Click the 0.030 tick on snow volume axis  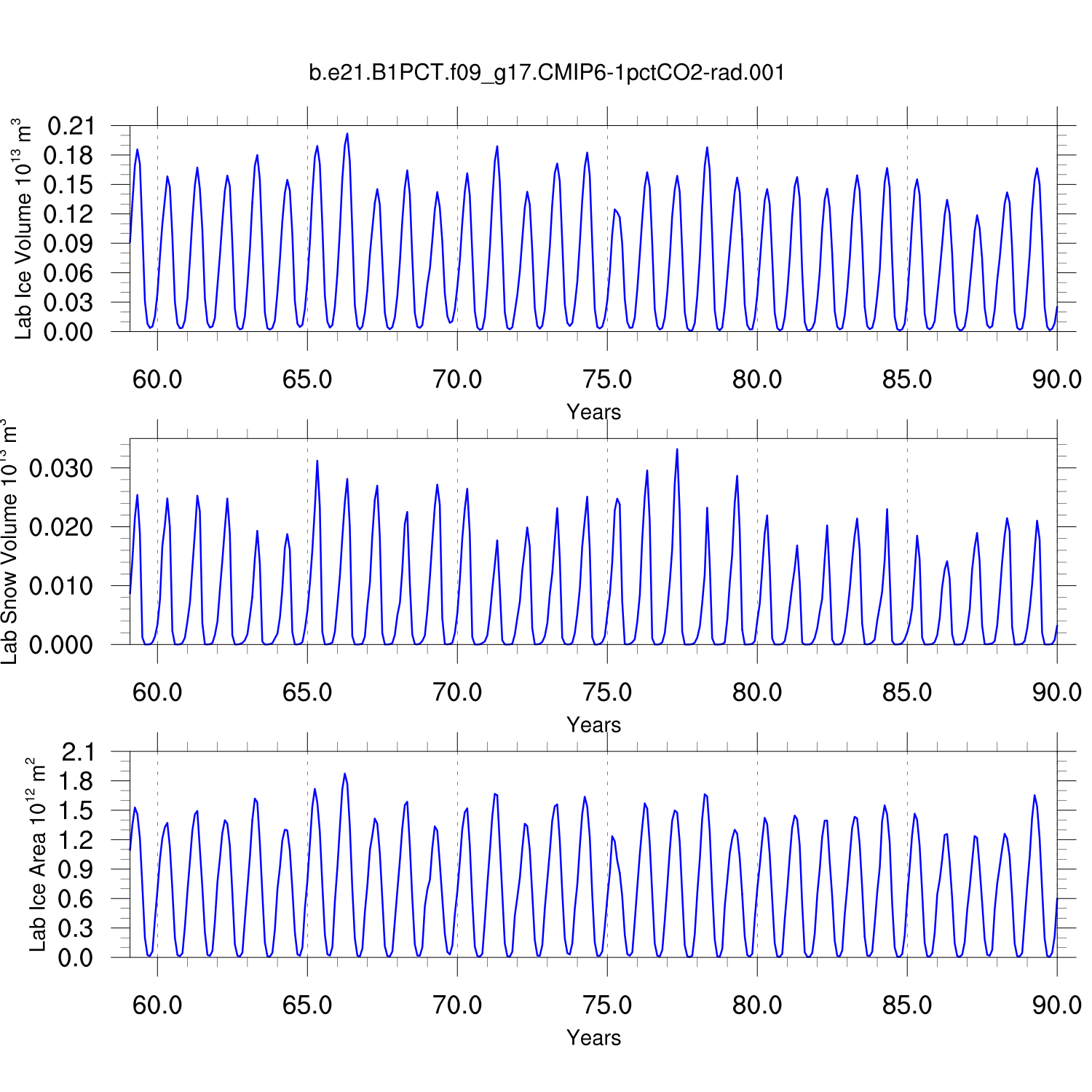[61, 468]
